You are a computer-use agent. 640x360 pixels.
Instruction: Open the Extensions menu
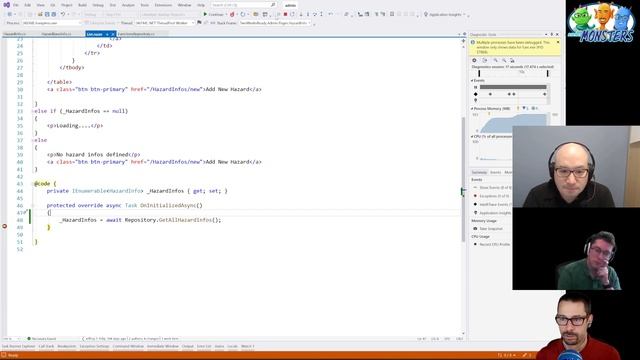pyautogui.click(x=163, y=5)
